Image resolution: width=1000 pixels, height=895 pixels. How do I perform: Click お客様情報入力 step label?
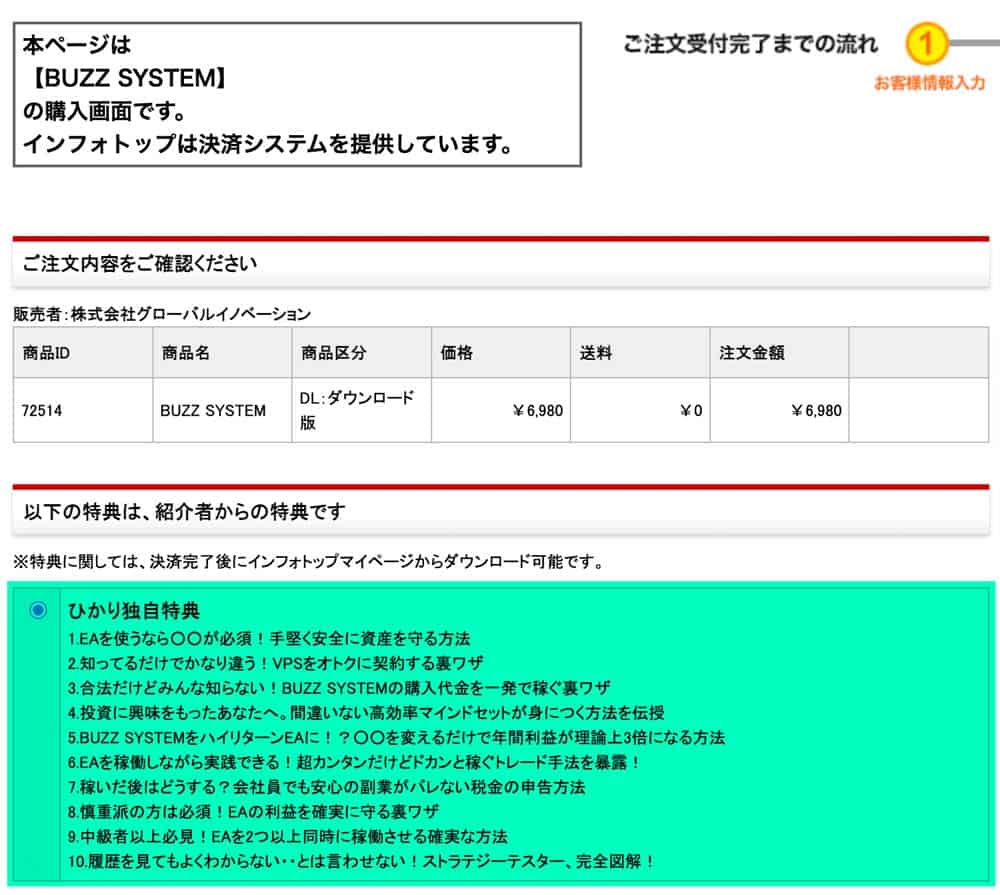(929, 83)
